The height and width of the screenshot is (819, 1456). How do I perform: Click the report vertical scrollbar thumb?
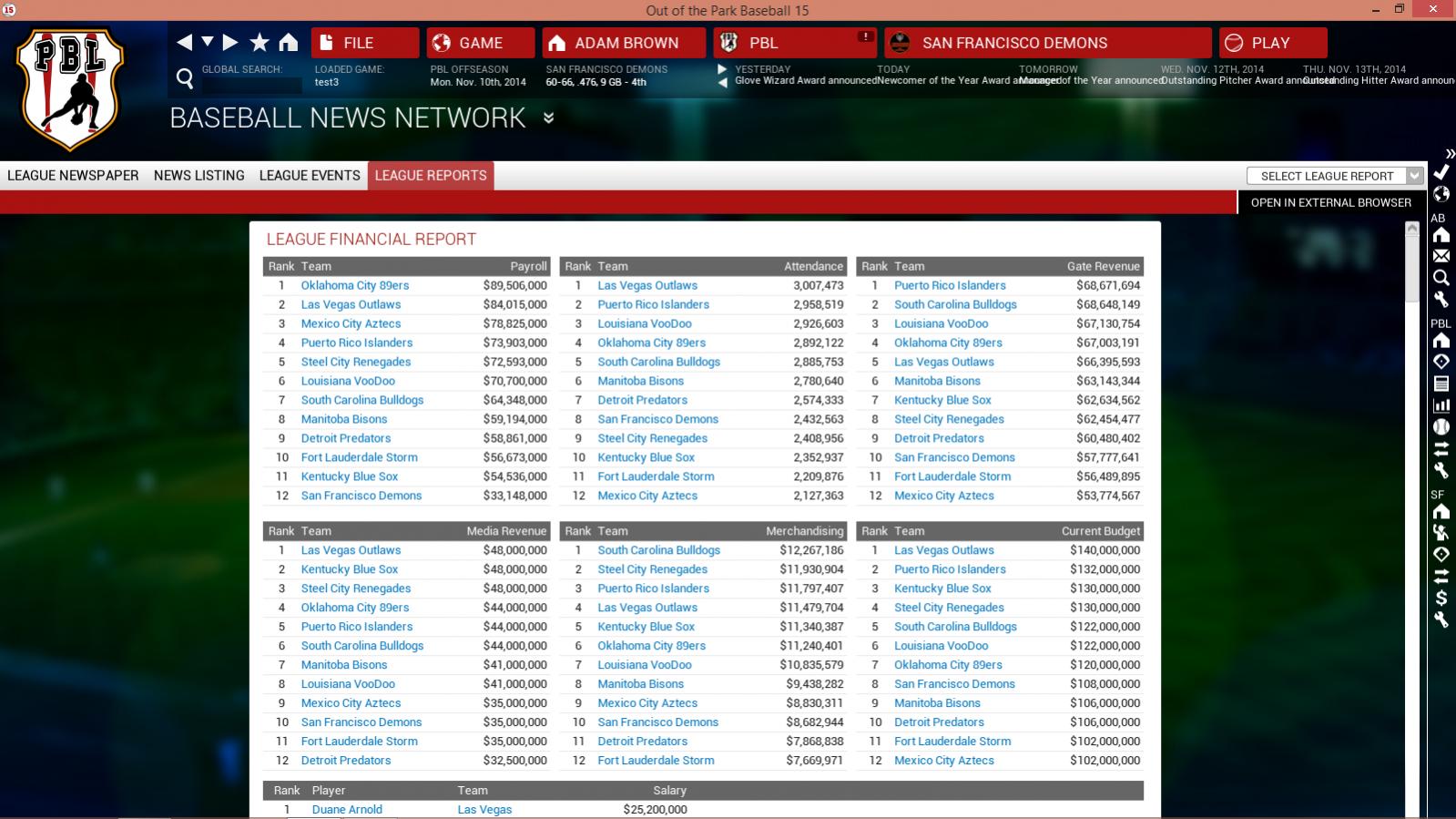[1412, 269]
